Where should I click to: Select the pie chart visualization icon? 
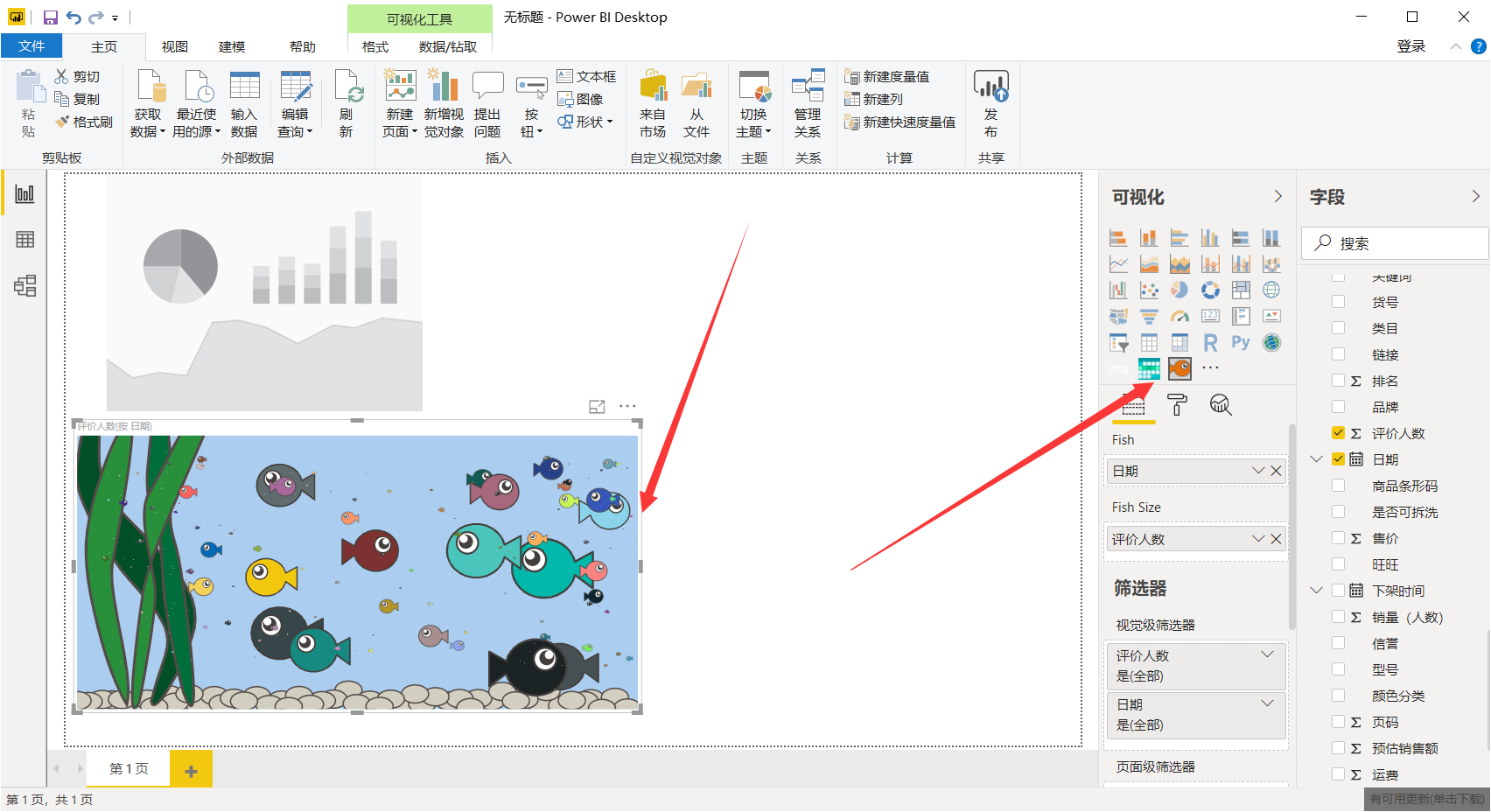pyautogui.click(x=1179, y=291)
